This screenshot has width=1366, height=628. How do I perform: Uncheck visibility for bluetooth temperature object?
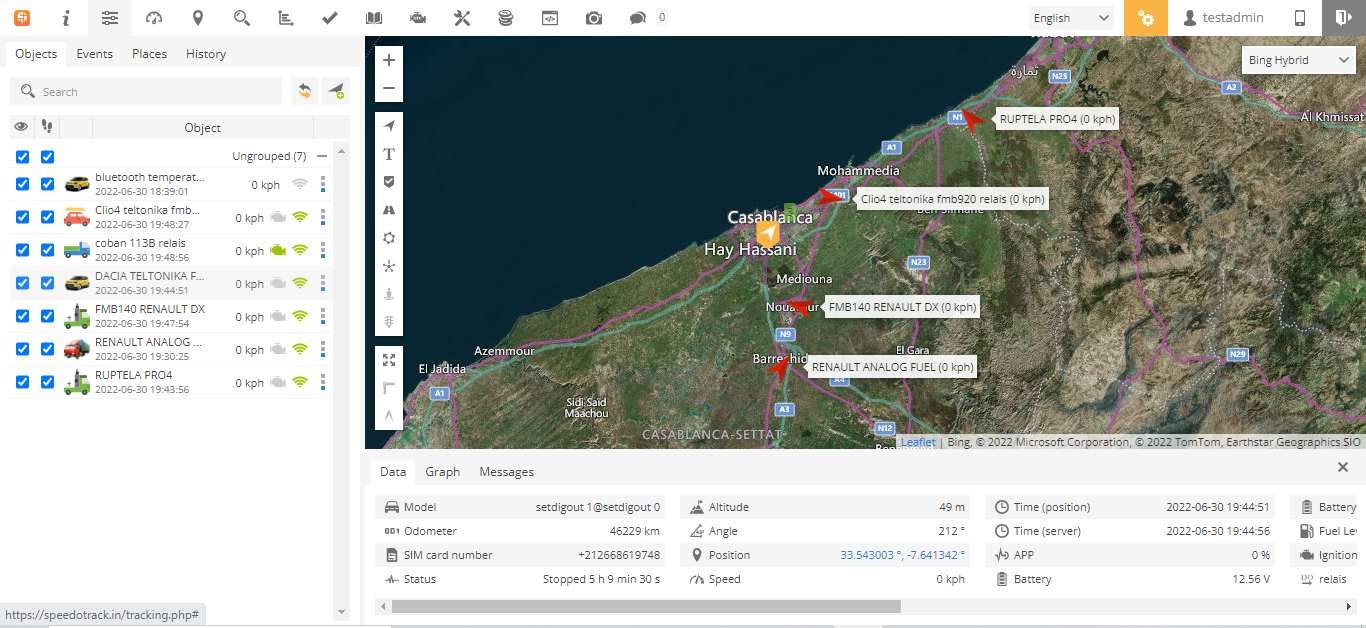point(22,184)
